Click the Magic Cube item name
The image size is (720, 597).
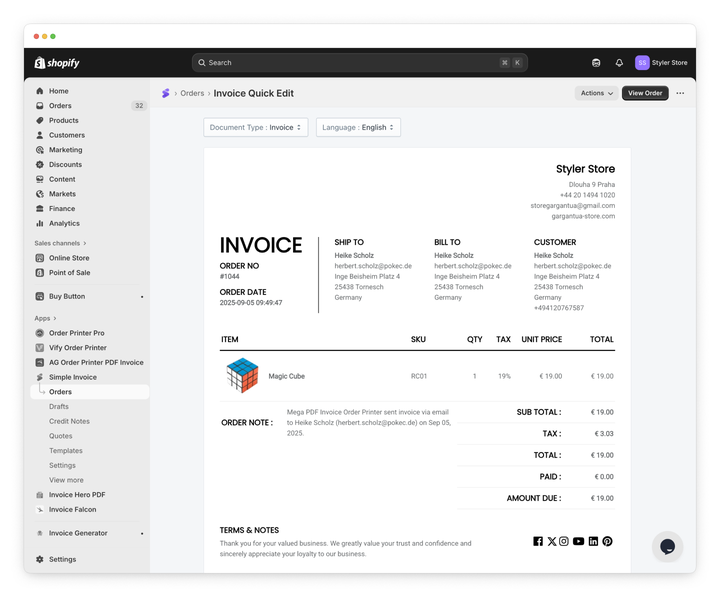pyautogui.click(x=287, y=376)
